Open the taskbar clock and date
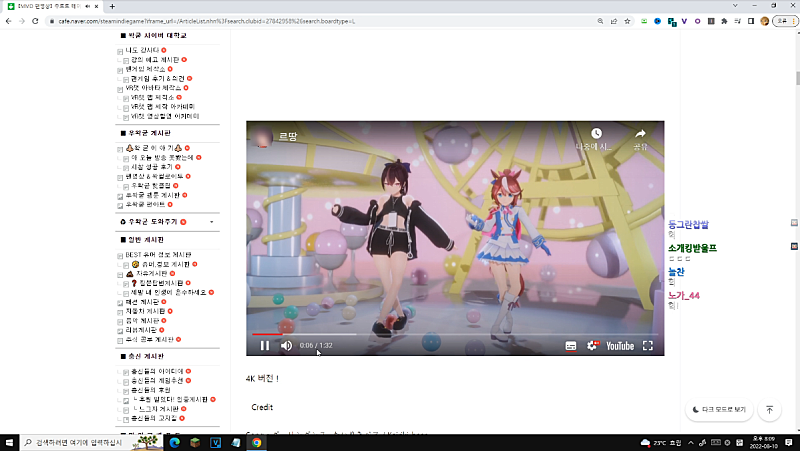Image resolution: width=800 pixels, height=451 pixels. [764, 442]
